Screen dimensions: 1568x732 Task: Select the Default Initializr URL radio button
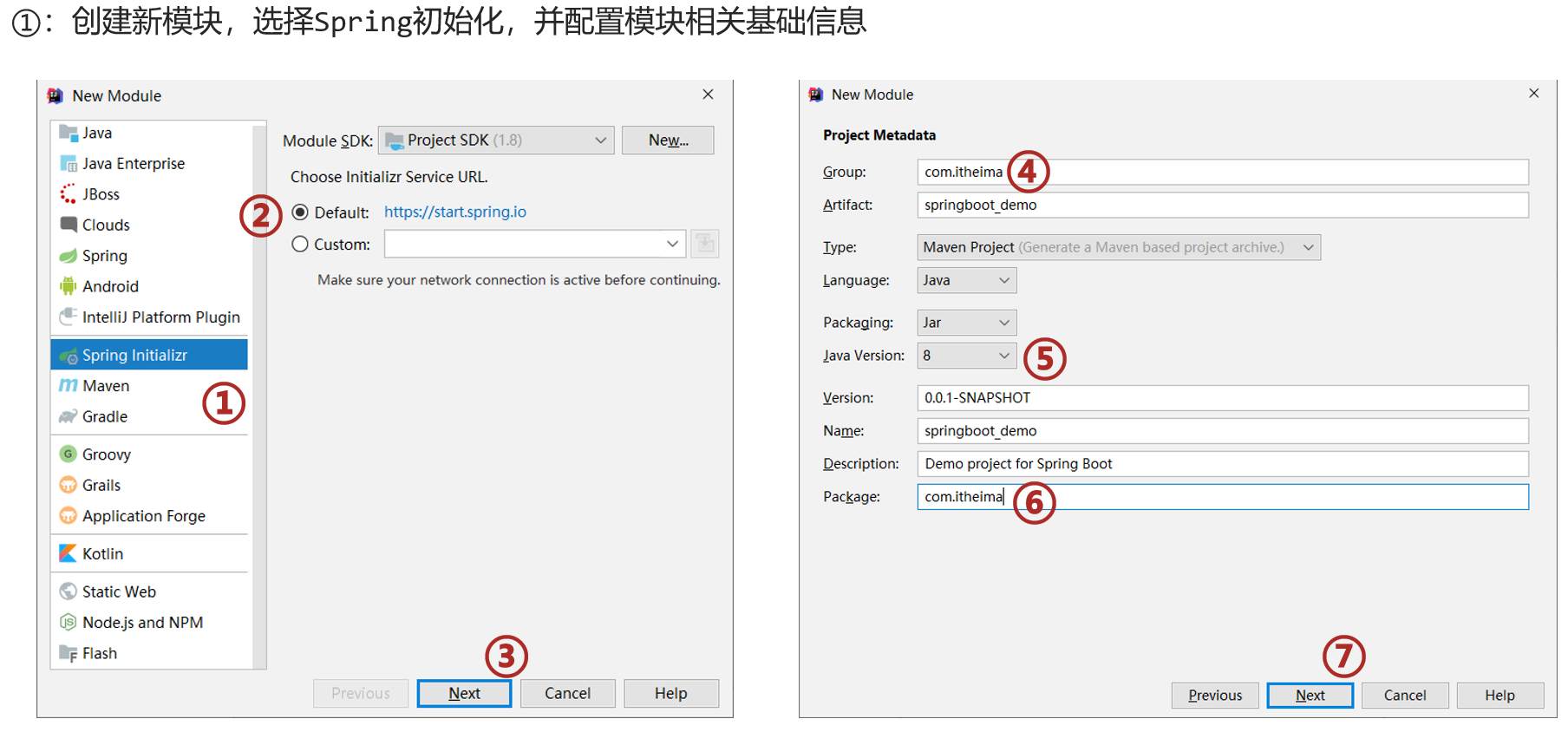[300, 212]
